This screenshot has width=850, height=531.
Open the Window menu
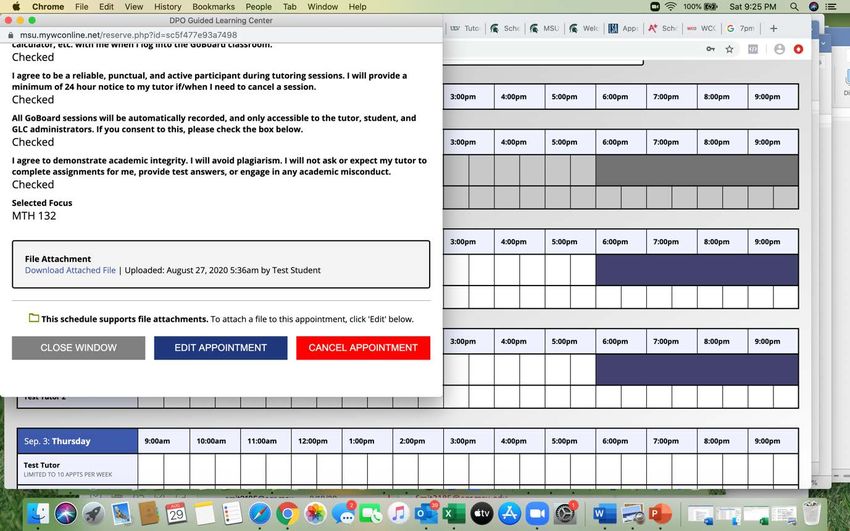323,7
